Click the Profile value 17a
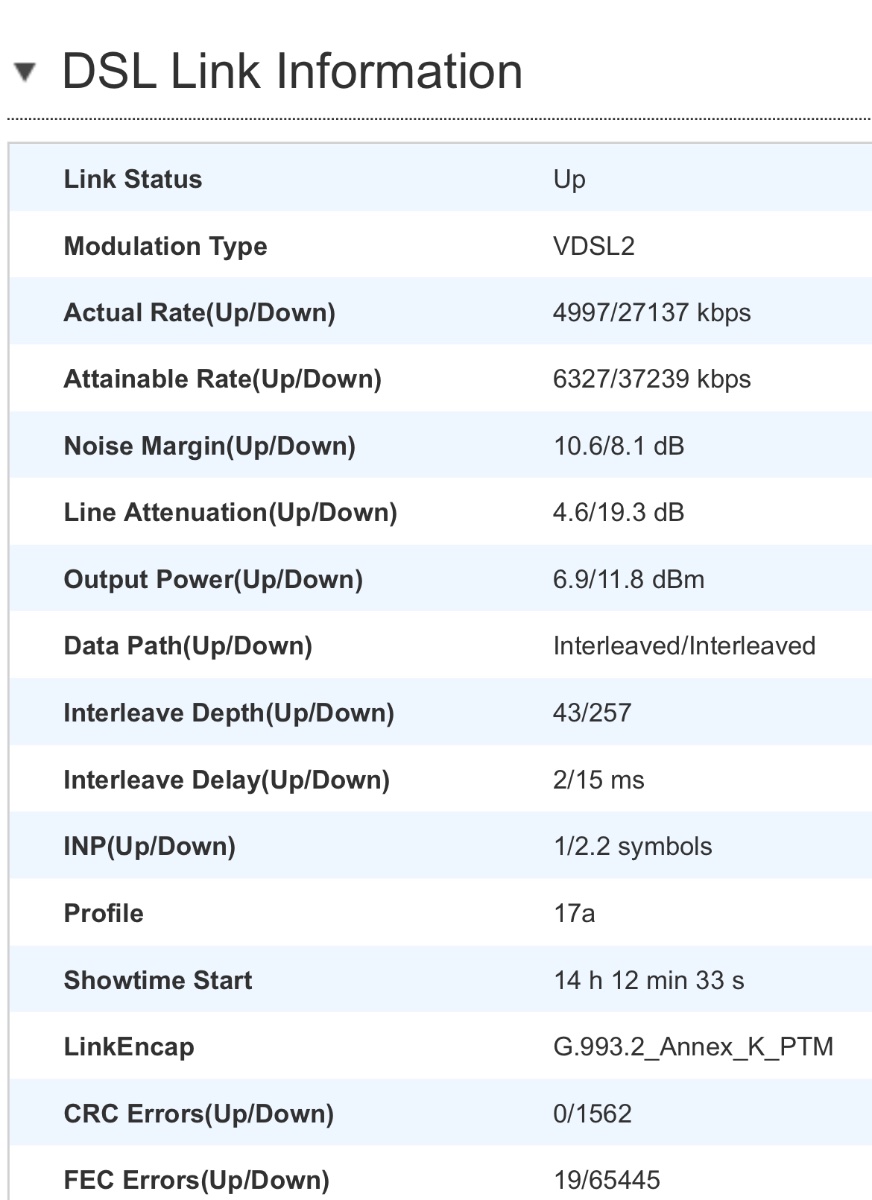 (575, 913)
